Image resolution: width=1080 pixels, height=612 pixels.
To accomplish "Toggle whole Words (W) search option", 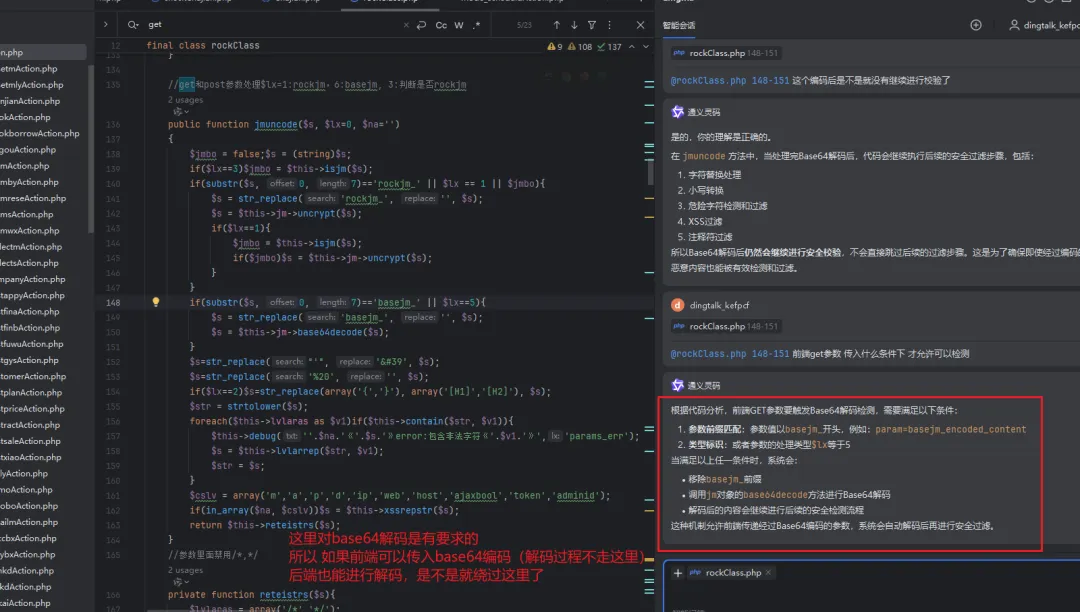I will click(459, 25).
